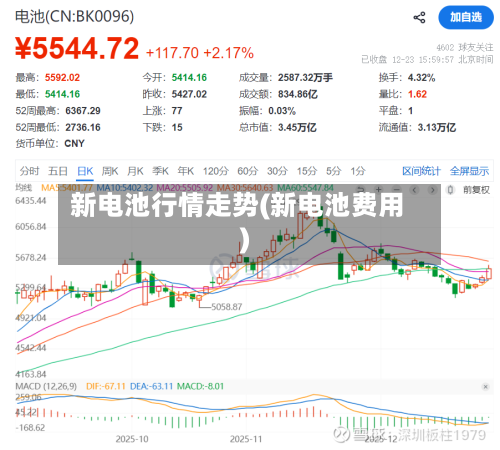Click the 货币单位 CNY value
This screenshot has height=450, width=500.
[x=74, y=144]
